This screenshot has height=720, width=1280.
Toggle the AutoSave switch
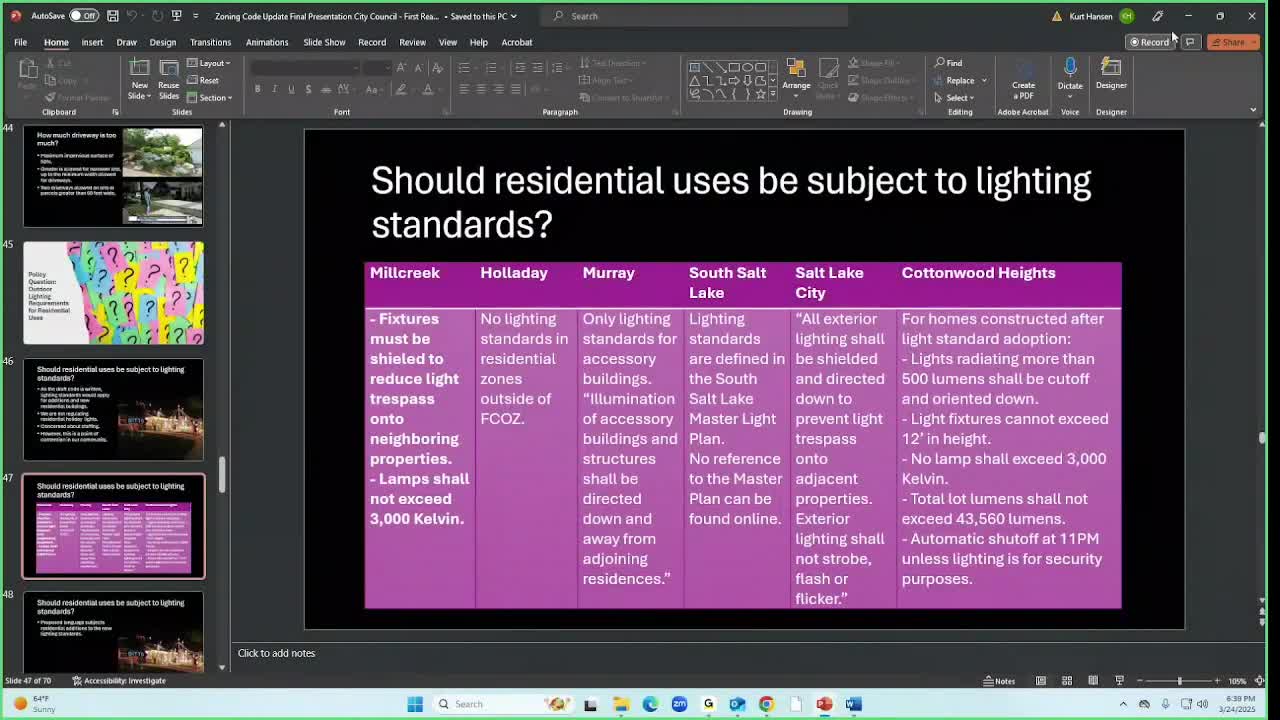[83, 16]
